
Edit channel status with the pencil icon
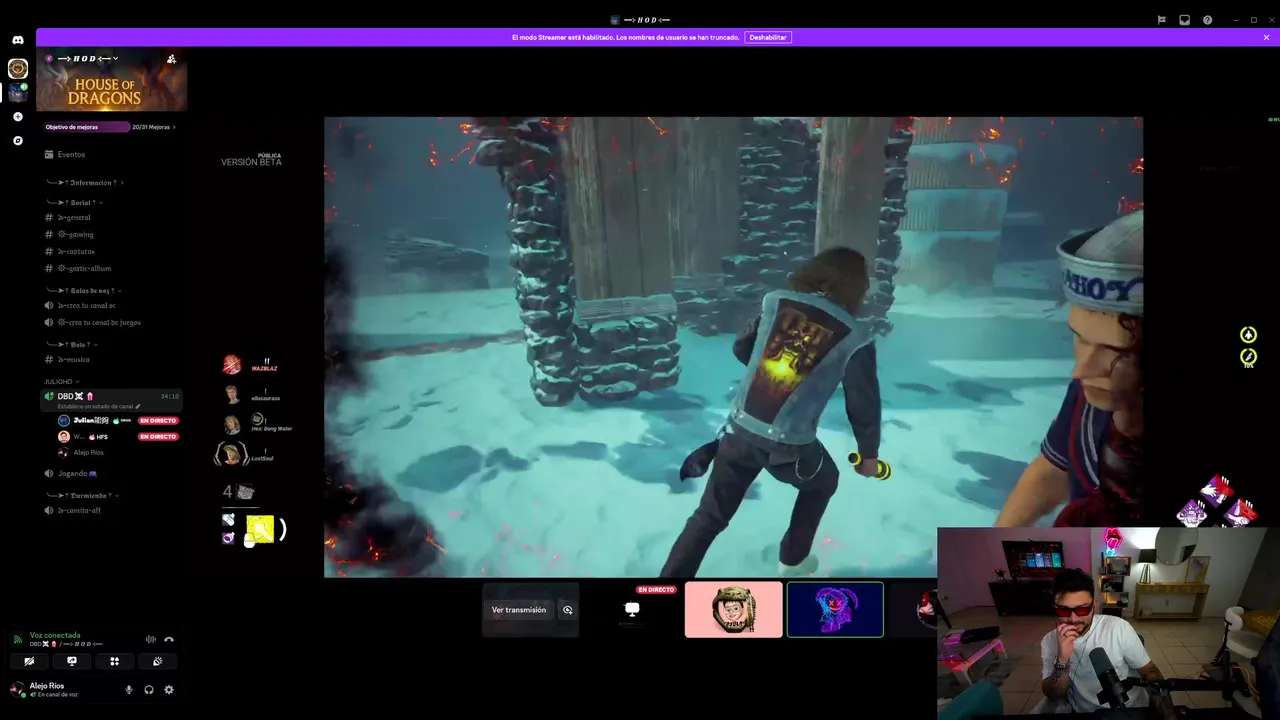tap(138, 407)
